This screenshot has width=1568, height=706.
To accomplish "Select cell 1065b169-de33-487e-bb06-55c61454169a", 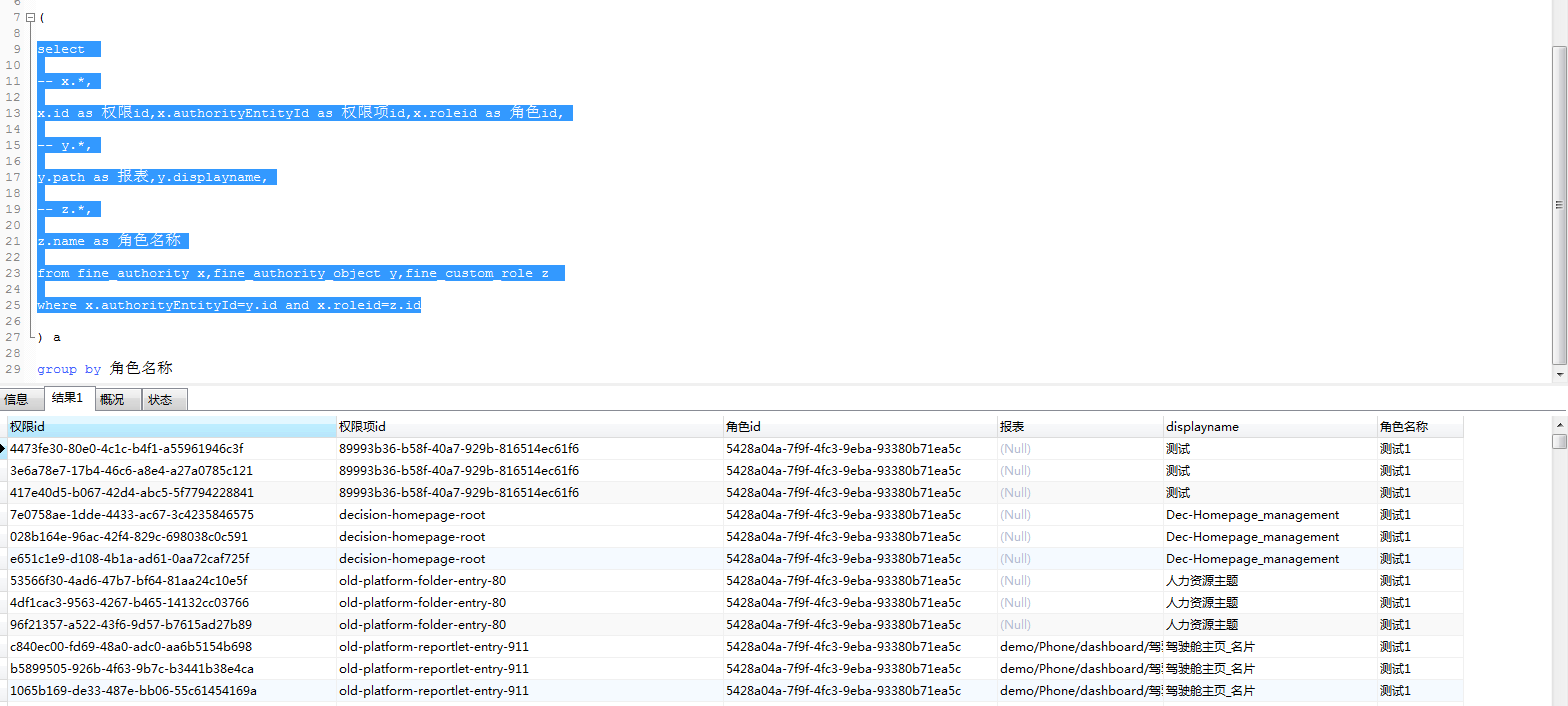I will 172,691.
